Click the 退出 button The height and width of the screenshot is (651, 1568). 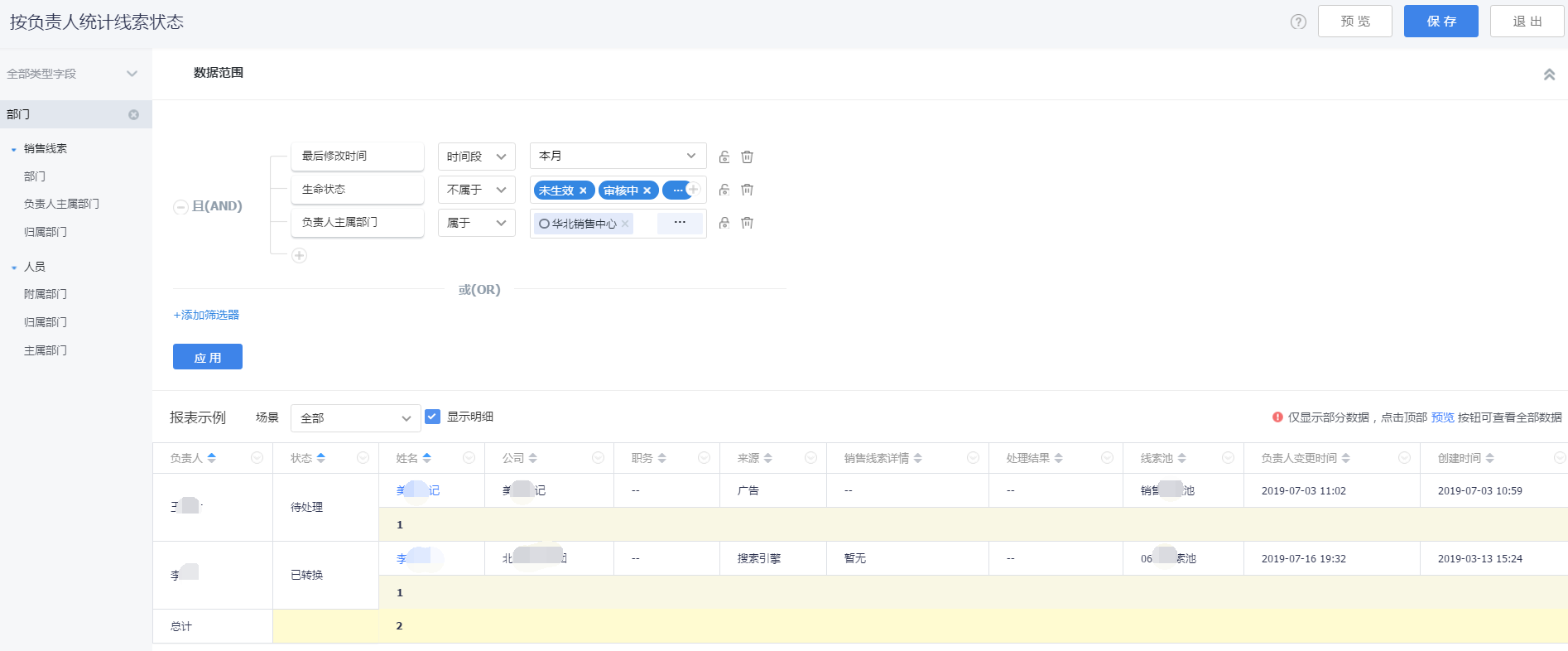(1527, 22)
